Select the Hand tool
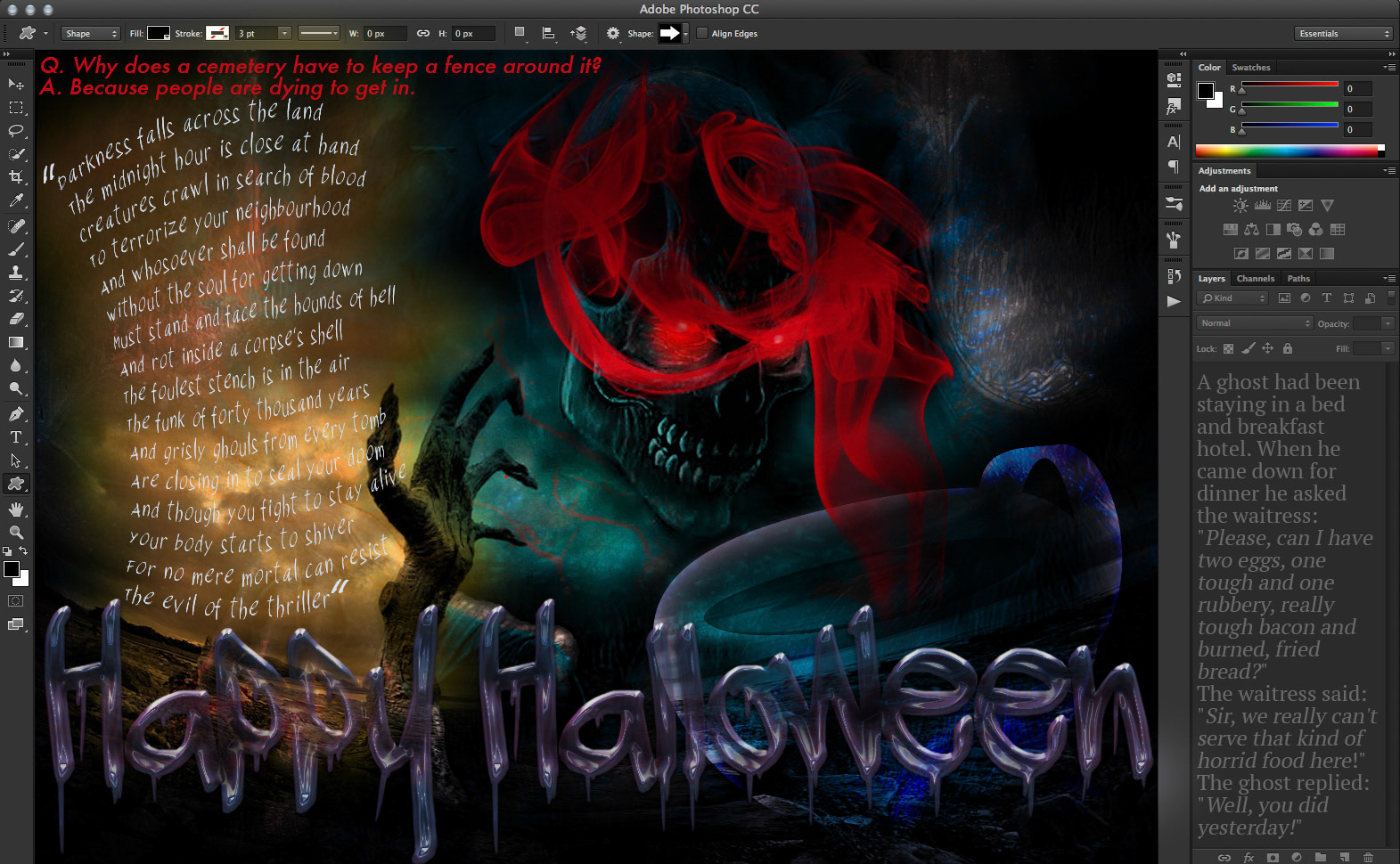This screenshot has width=1400, height=864. click(16, 509)
